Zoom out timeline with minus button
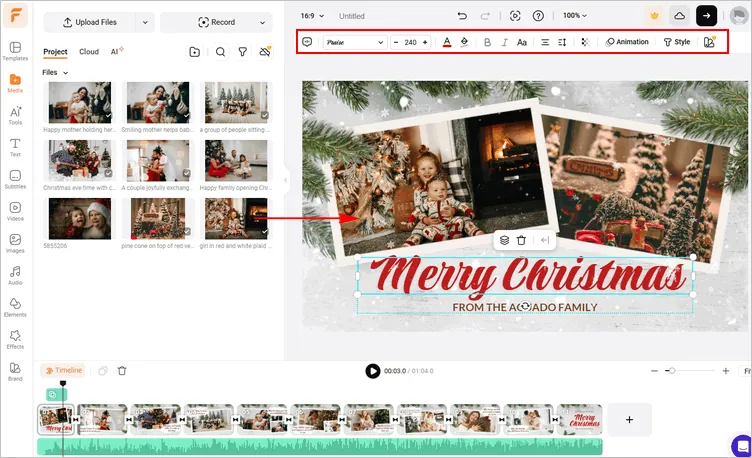 point(654,371)
